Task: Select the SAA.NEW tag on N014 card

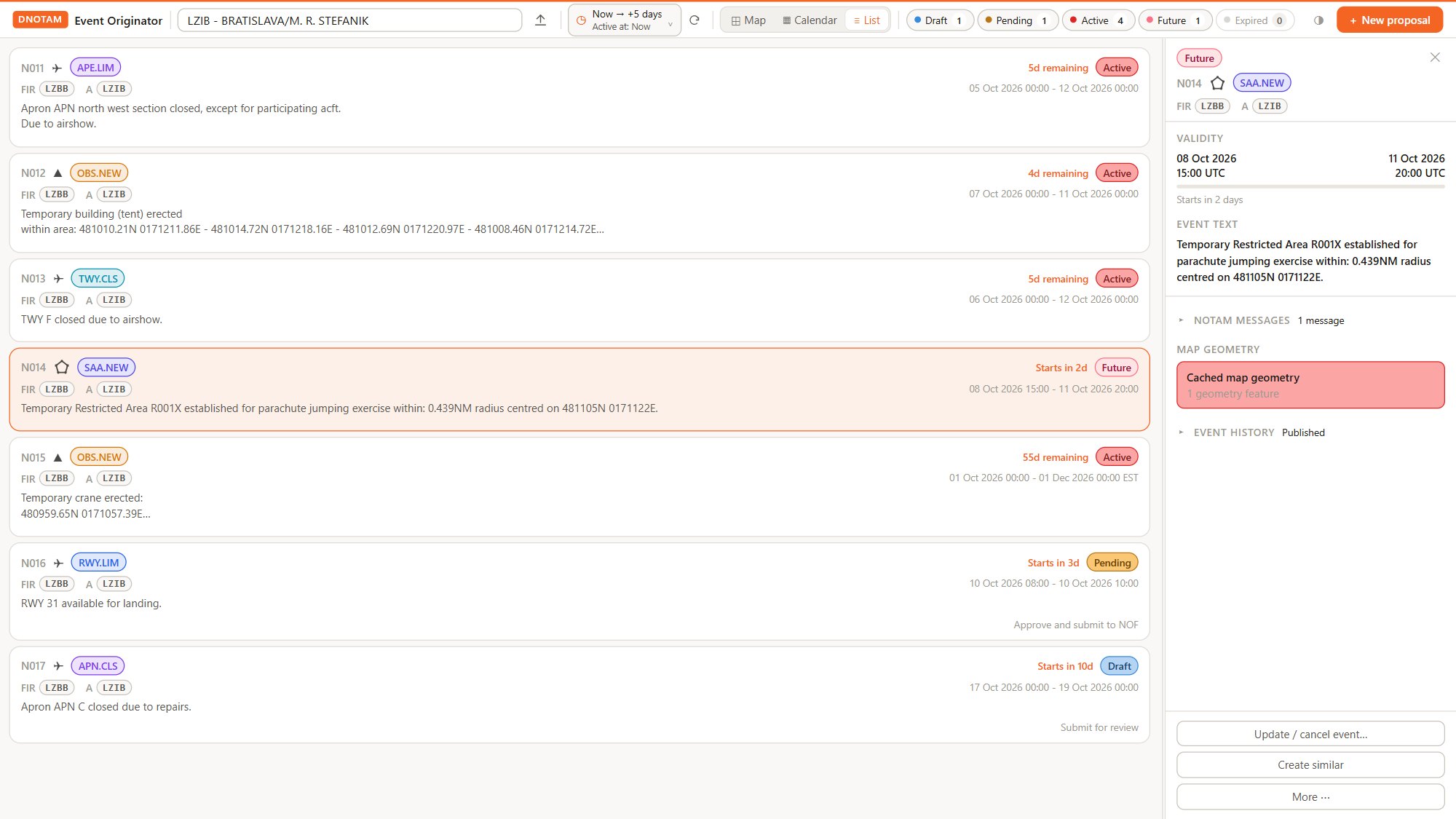Action: [x=106, y=368]
